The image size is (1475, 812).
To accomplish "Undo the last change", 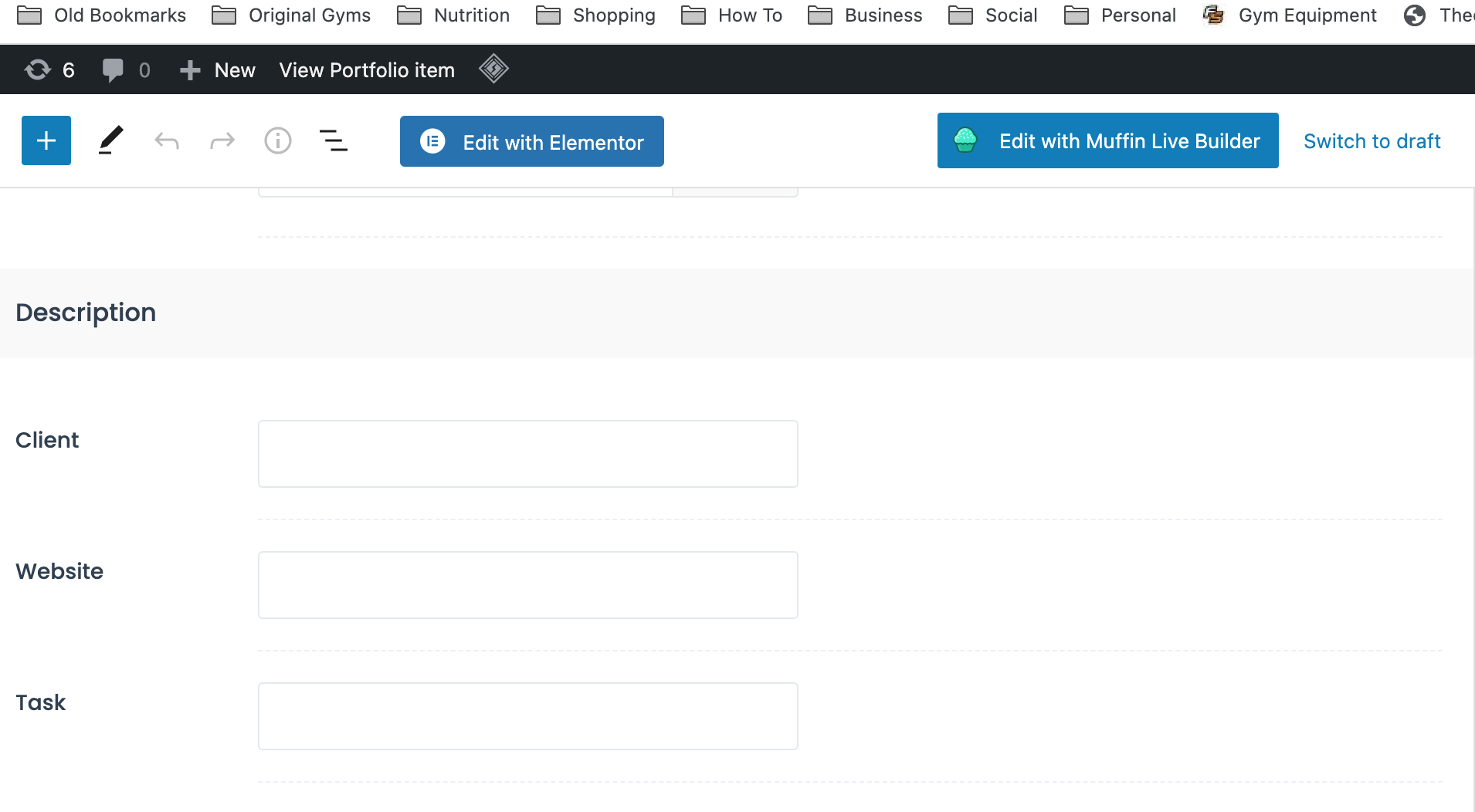I will 167,140.
